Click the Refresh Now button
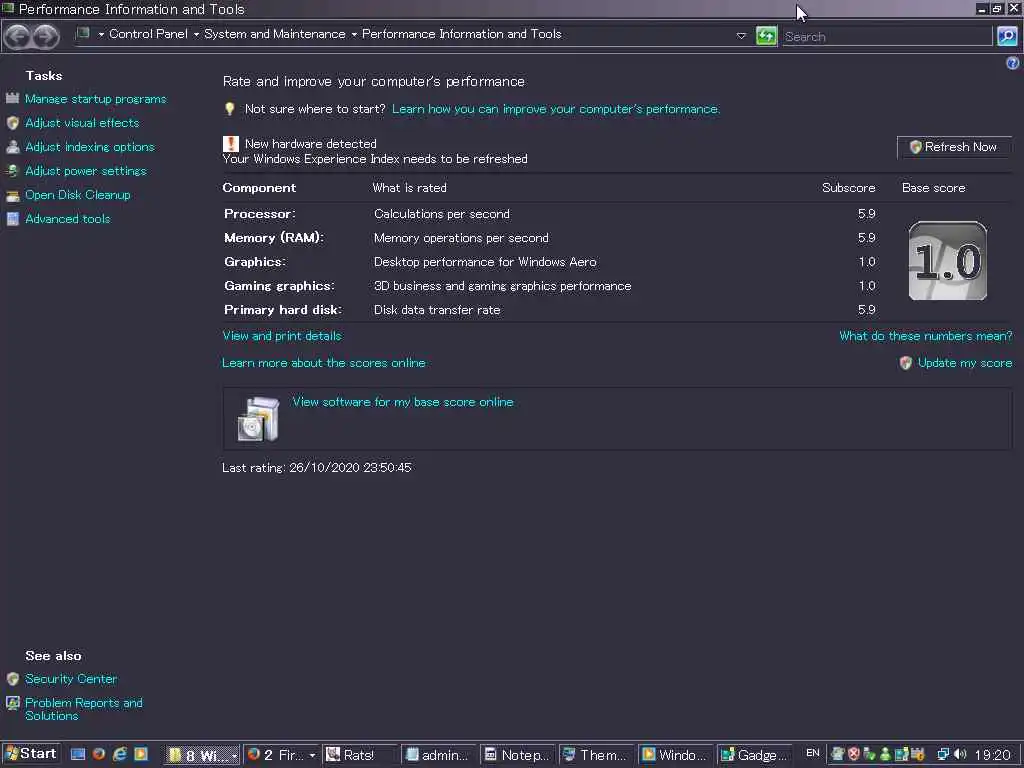 click(x=954, y=147)
